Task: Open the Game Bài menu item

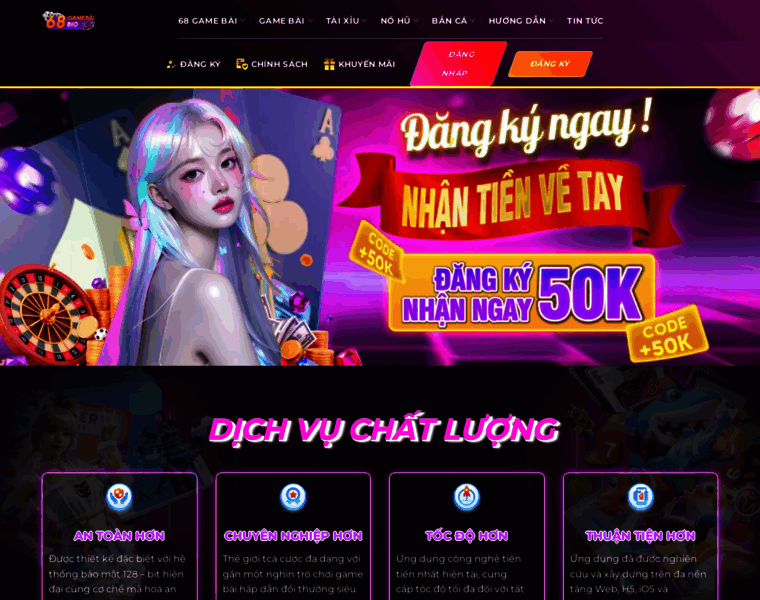Action: click(282, 21)
